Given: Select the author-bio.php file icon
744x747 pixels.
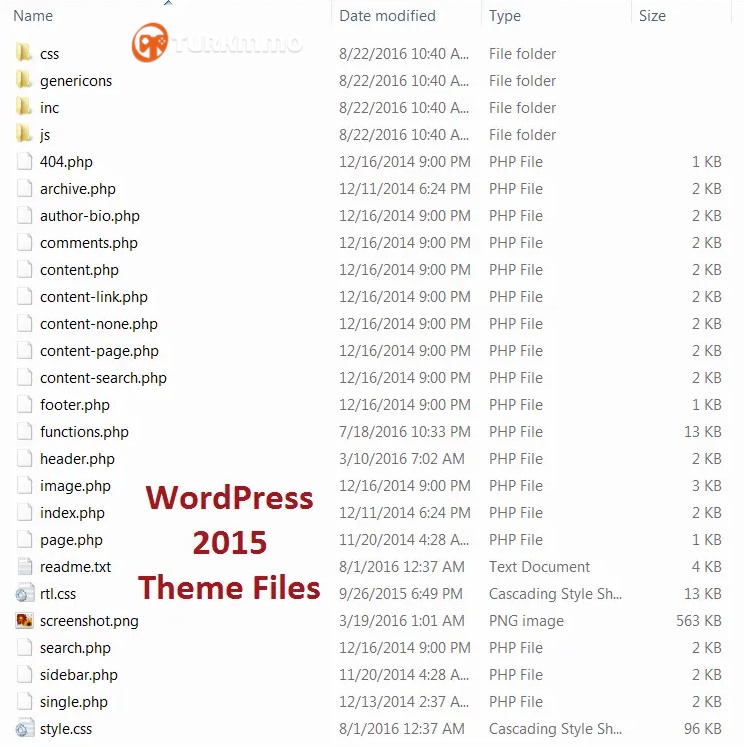Looking at the screenshot, I should (24, 215).
